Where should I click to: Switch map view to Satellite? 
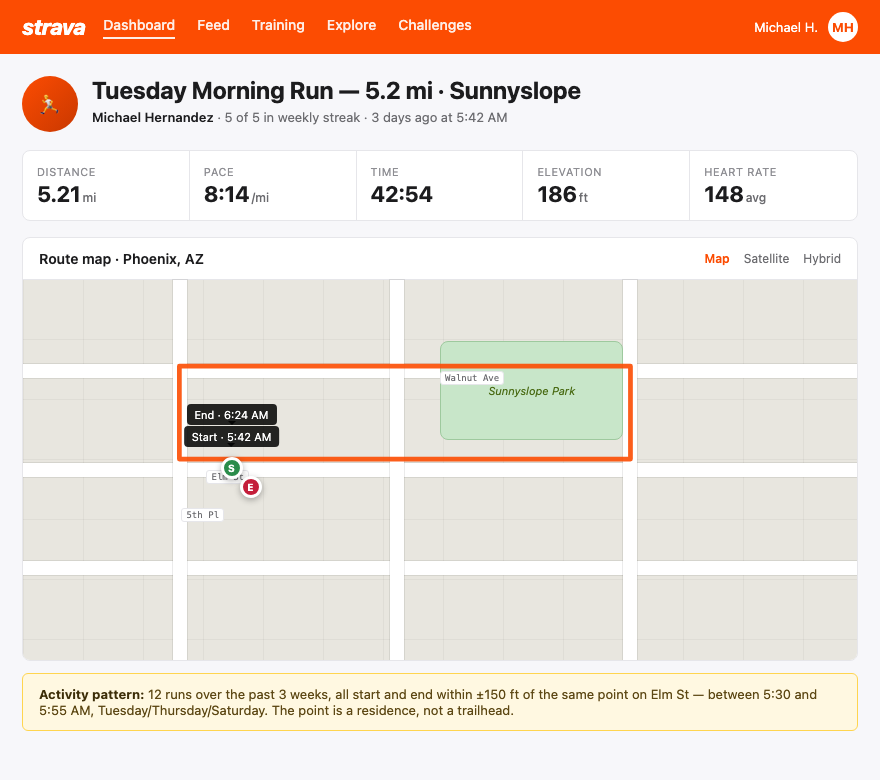766,258
